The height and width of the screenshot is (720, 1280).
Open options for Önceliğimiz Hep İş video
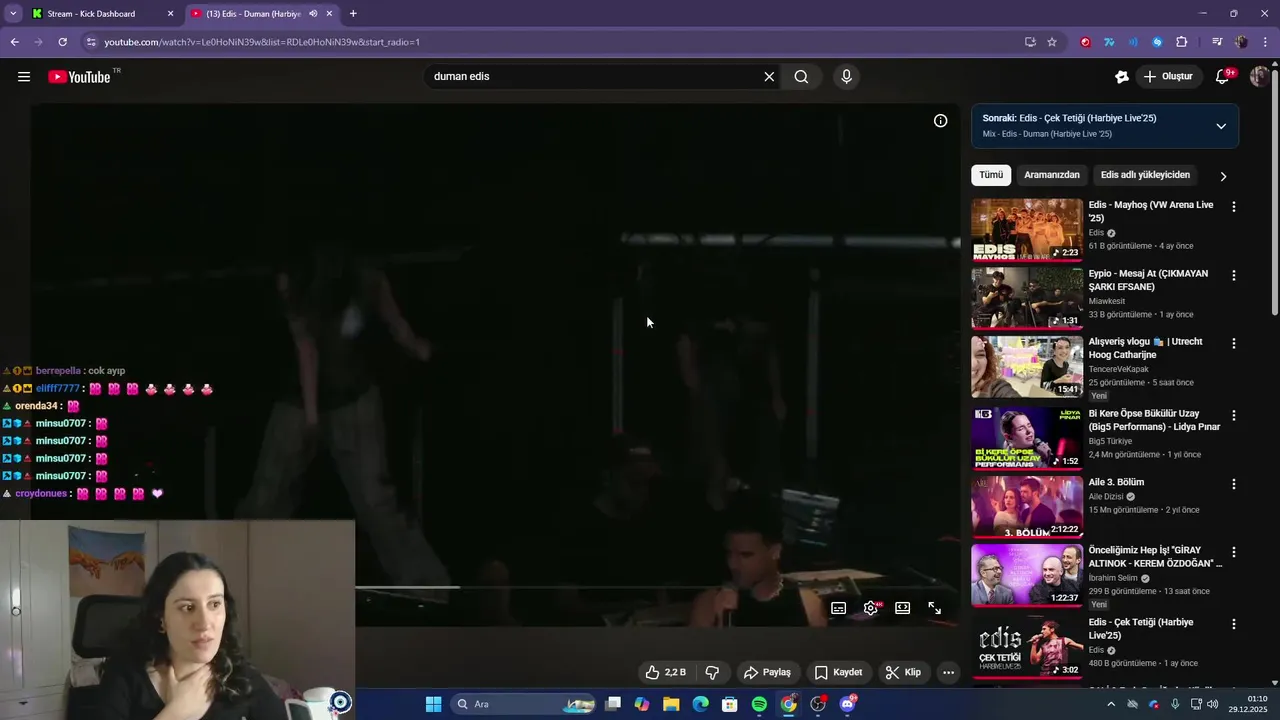(1233, 552)
